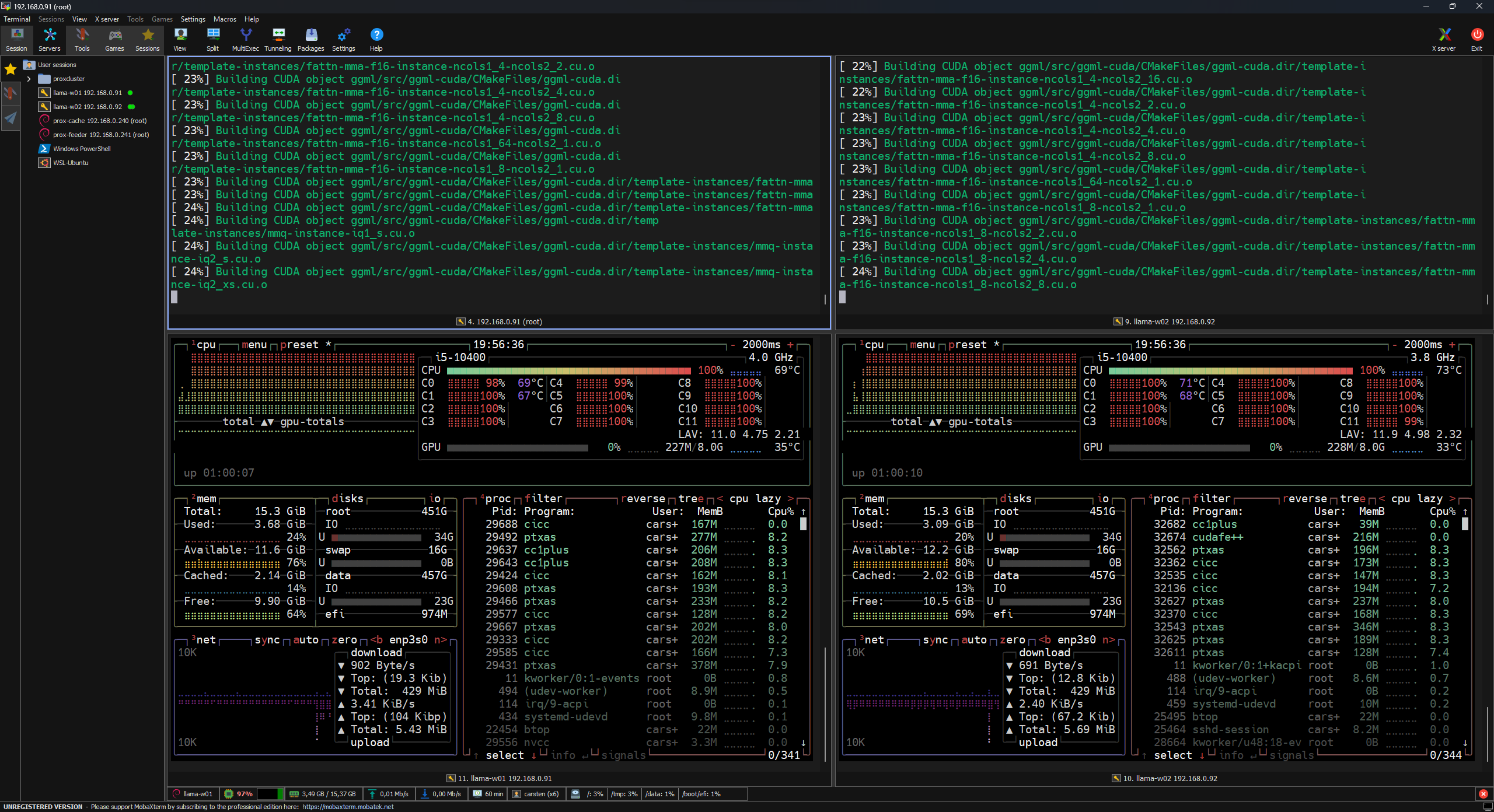Open the View menu

79,19
